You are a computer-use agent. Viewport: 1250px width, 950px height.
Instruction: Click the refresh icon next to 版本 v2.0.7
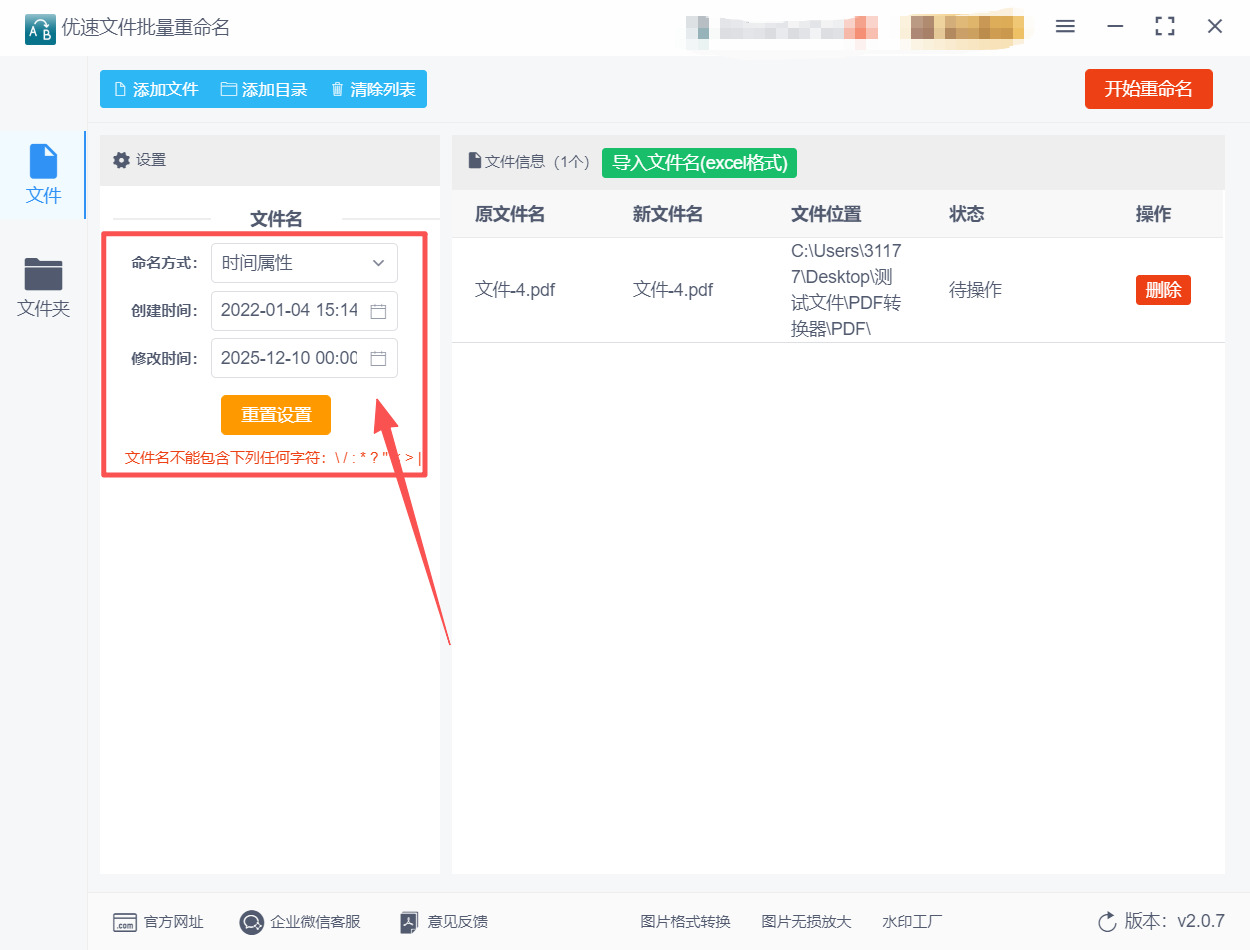pos(1106,922)
